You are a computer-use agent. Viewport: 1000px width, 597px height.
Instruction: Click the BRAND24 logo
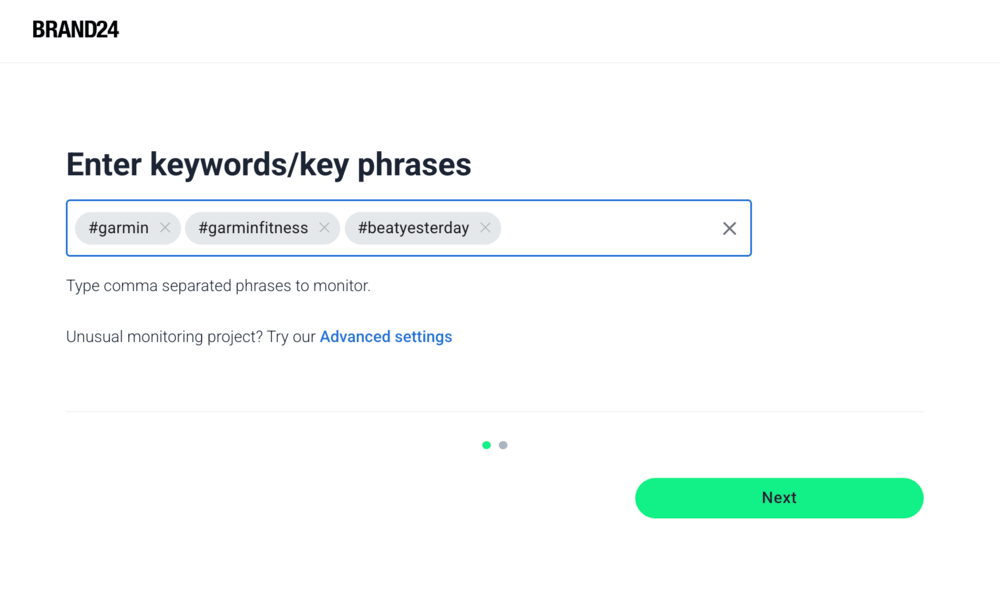coord(76,30)
